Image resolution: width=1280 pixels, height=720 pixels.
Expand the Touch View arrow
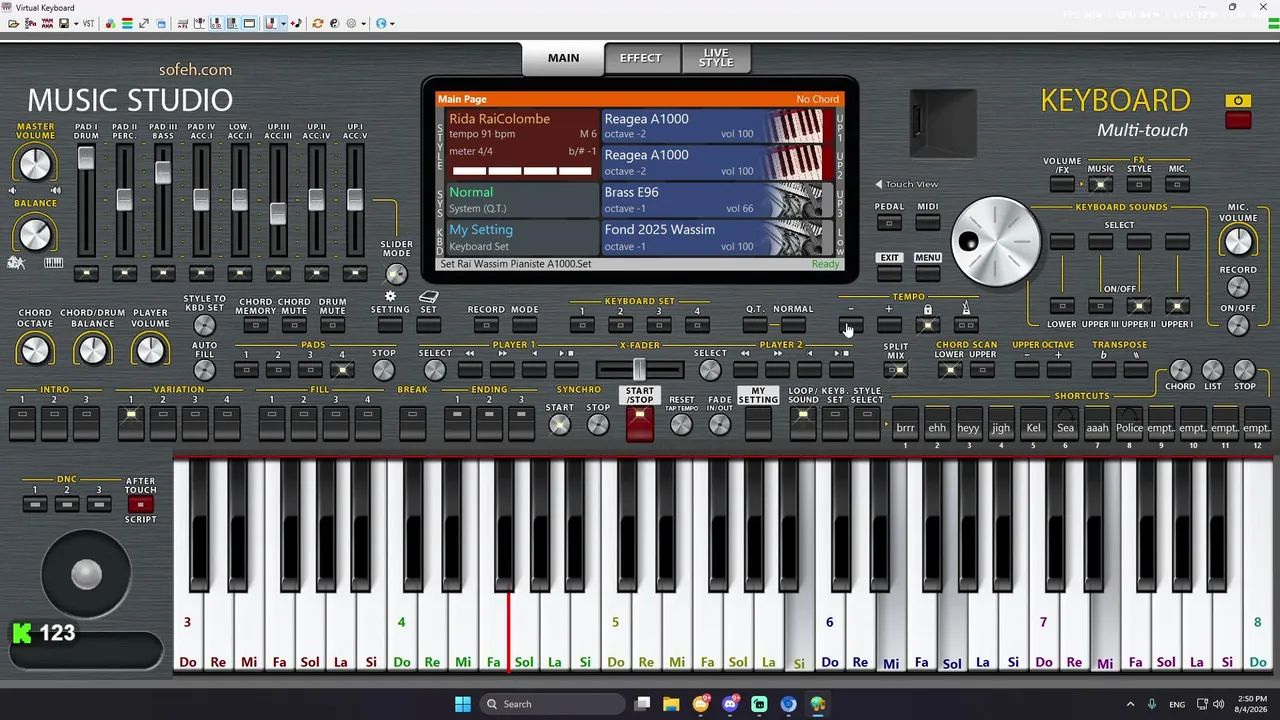point(879,184)
